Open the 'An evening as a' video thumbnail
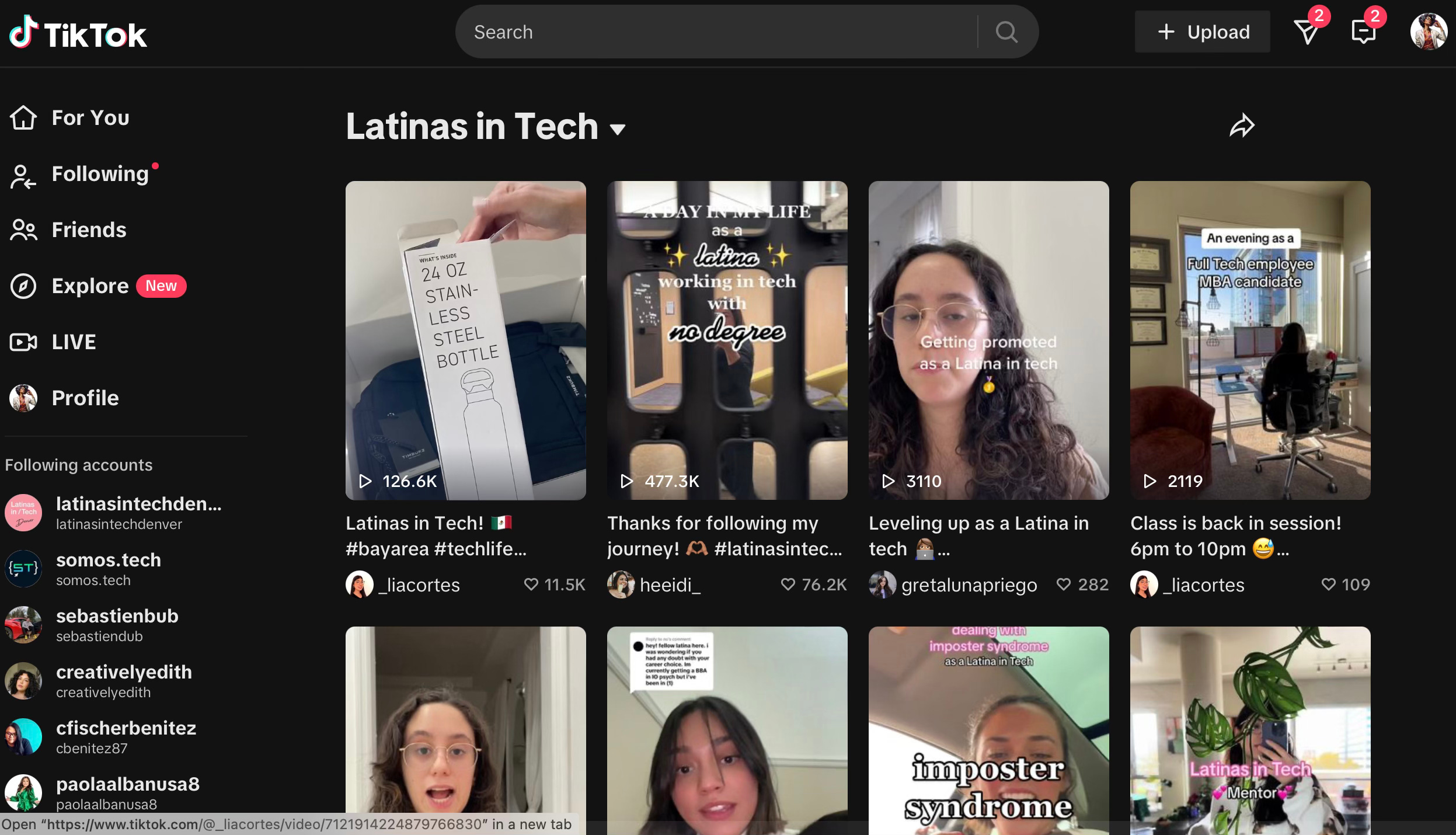 coord(1251,340)
